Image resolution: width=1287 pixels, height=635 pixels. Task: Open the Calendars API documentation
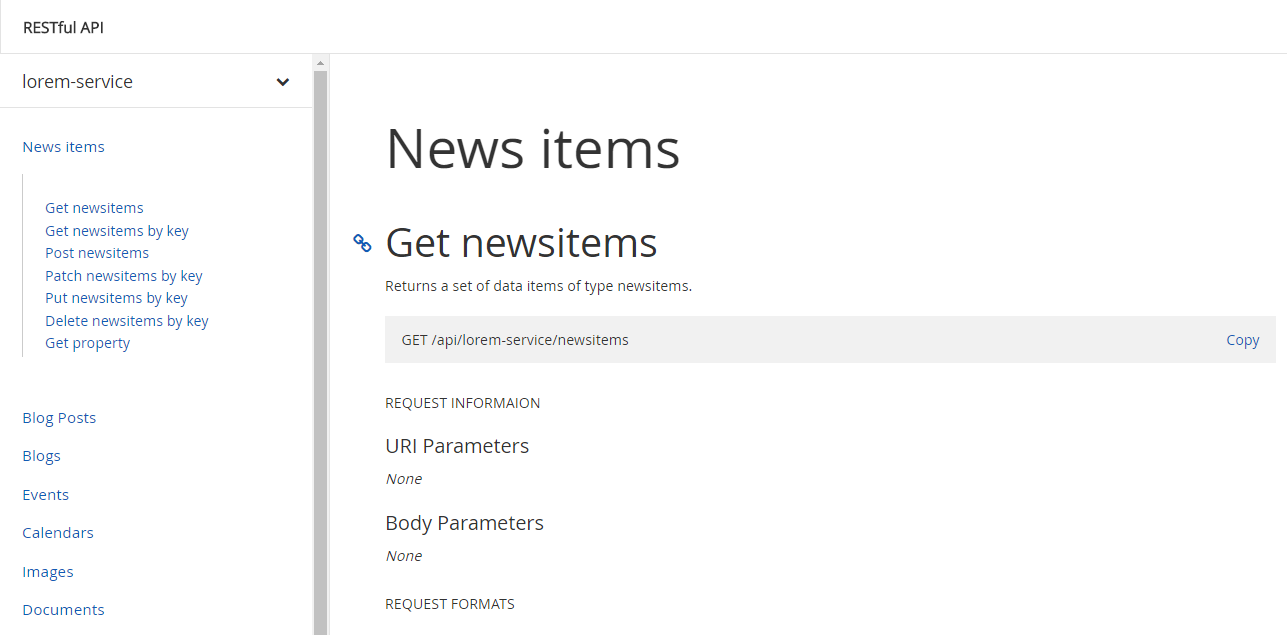click(58, 532)
